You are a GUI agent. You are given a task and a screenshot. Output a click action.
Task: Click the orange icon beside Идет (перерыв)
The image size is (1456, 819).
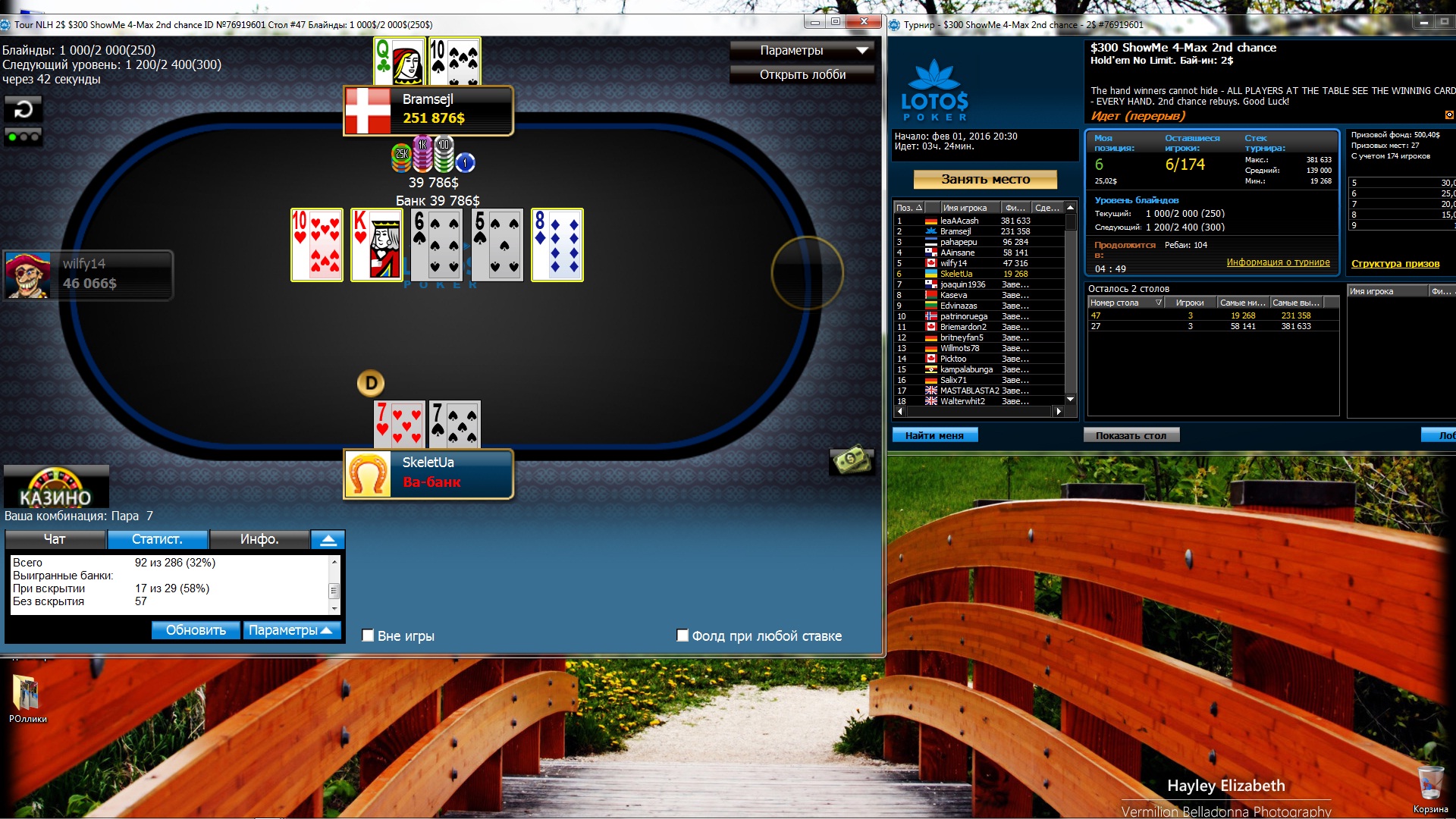1449,115
